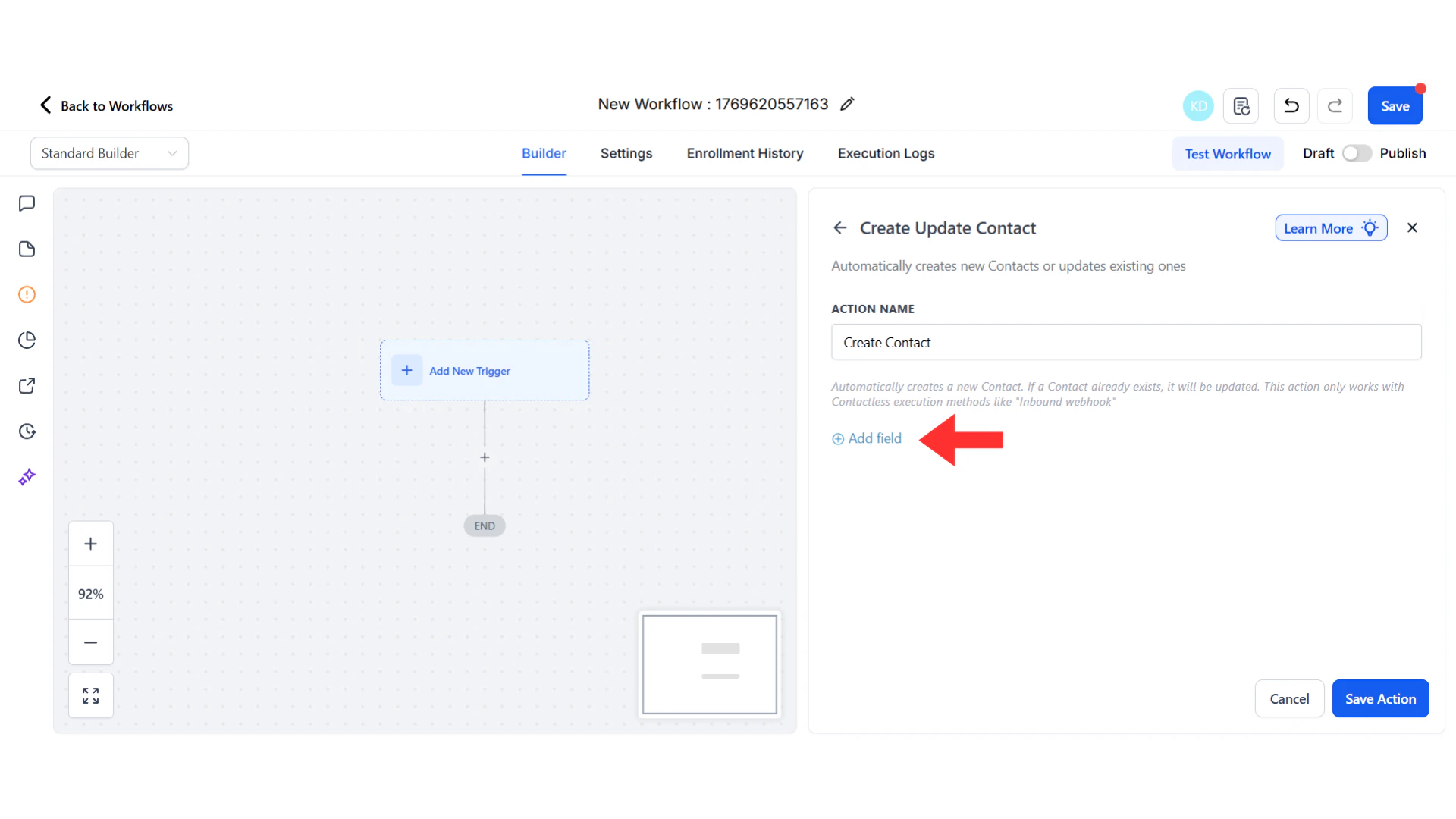Switch to the Settings tab

[x=626, y=153]
